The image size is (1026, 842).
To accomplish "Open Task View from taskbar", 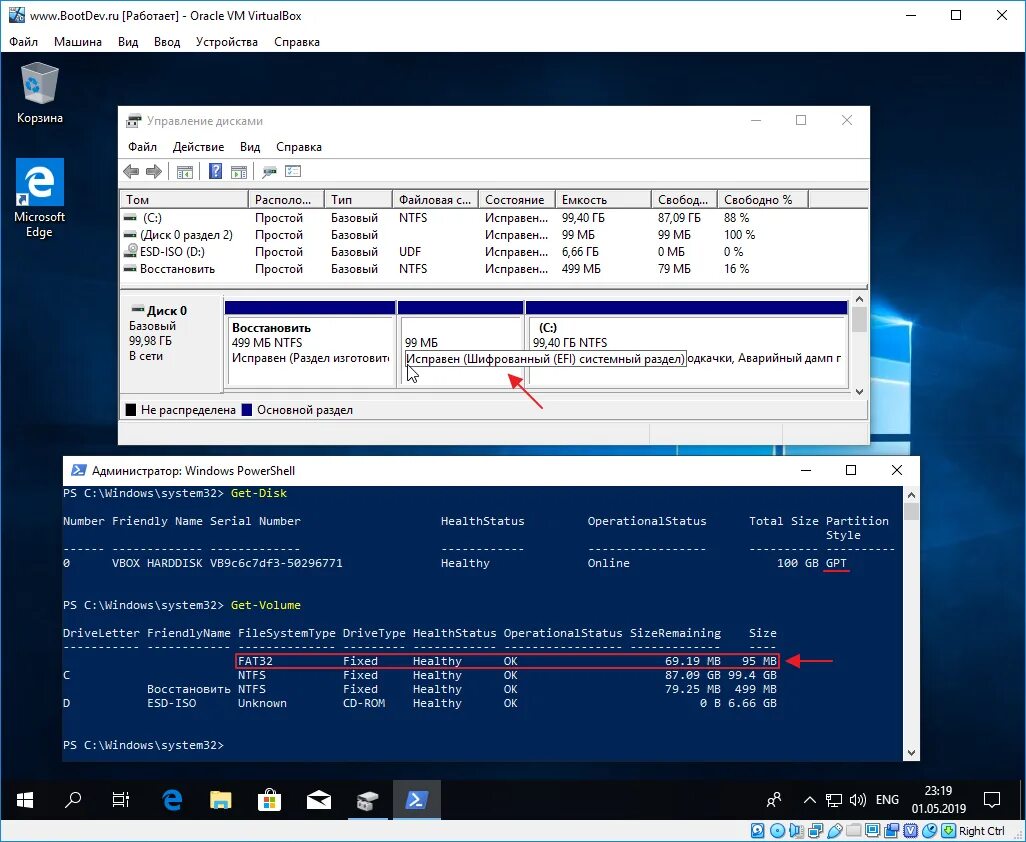I will [121, 799].
